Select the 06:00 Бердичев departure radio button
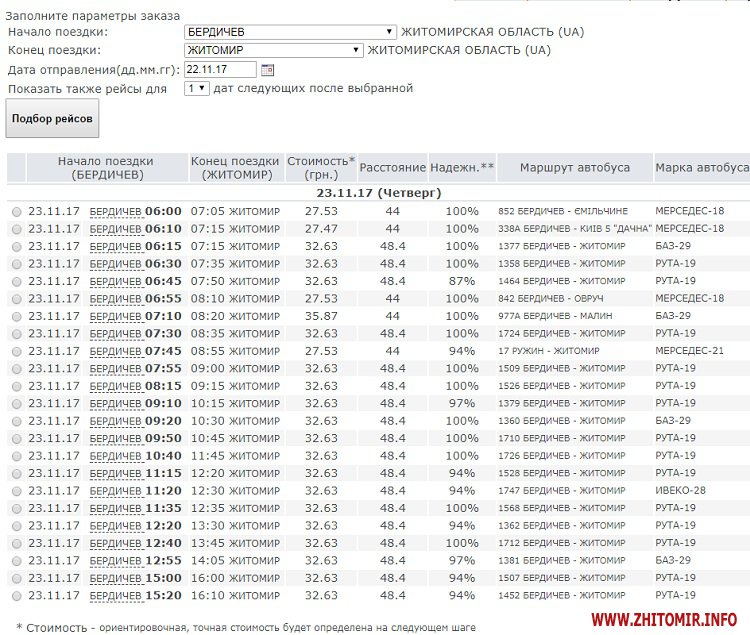The width and height of the screenshot is (750, 635). pyautogui.click(x=16, y=212)
